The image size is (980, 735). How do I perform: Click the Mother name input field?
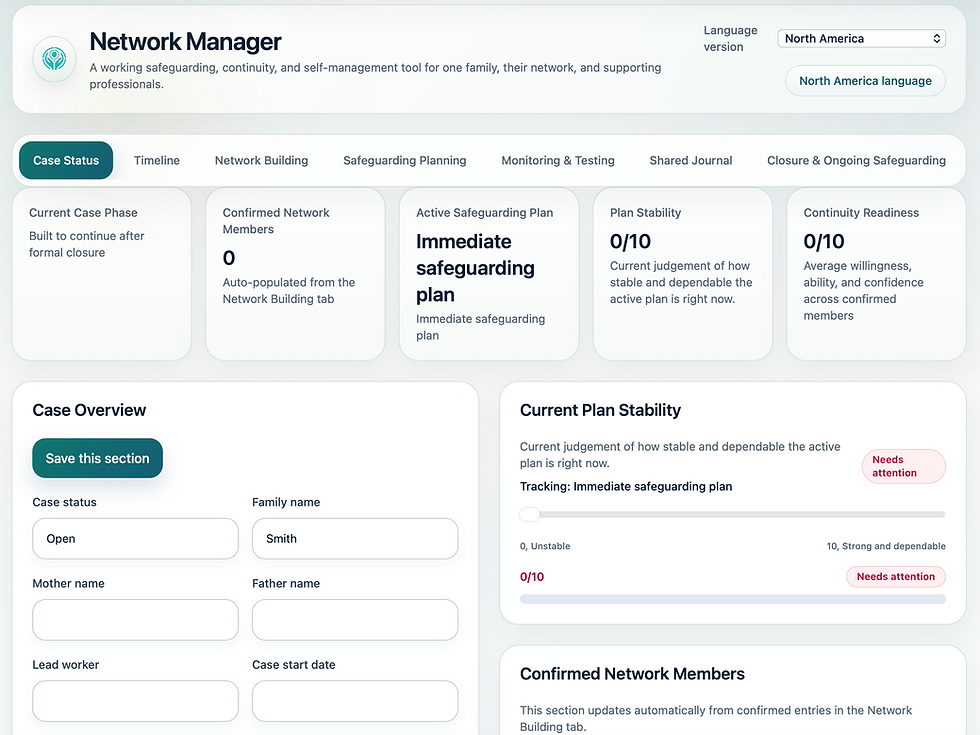tap(135, 619)
